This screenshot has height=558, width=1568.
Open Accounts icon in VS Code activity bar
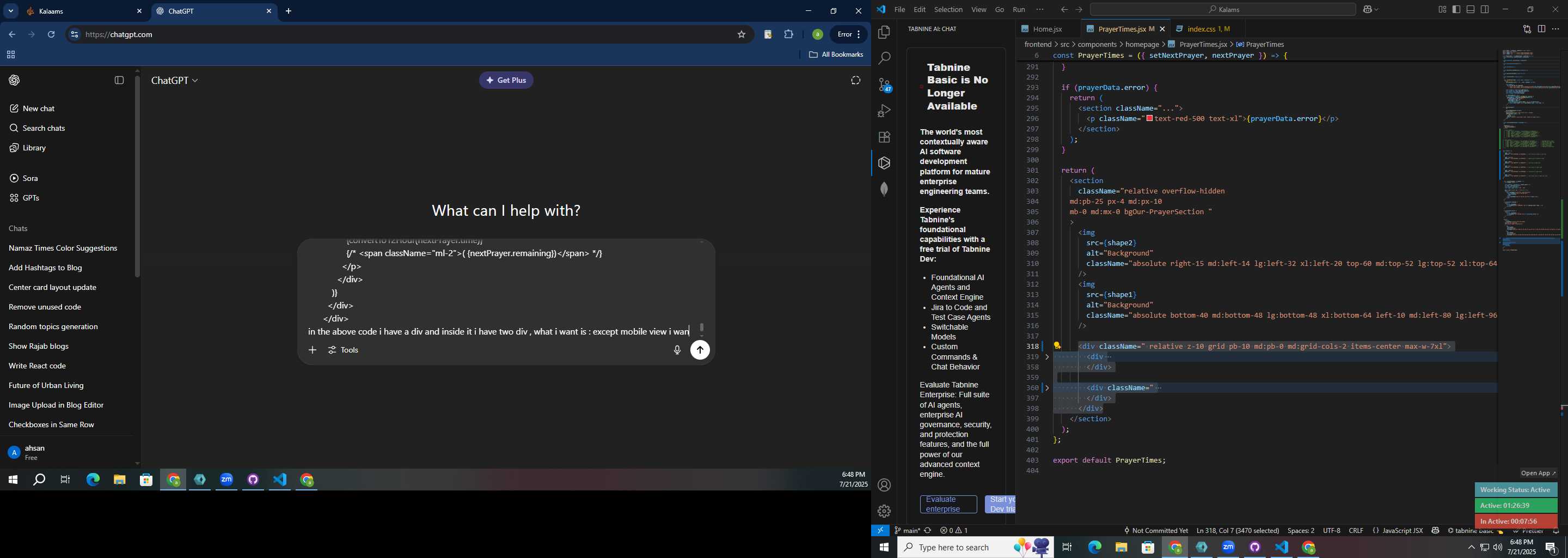click(884, 485)
